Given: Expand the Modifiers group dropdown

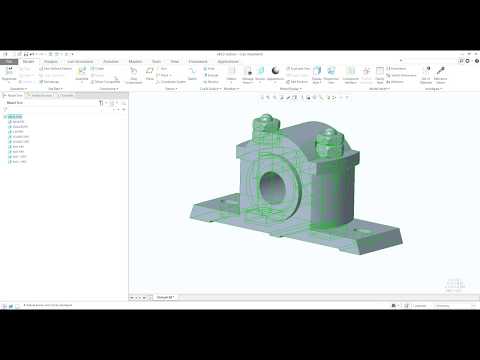Looking at the screenshot, I should [231, 89].
